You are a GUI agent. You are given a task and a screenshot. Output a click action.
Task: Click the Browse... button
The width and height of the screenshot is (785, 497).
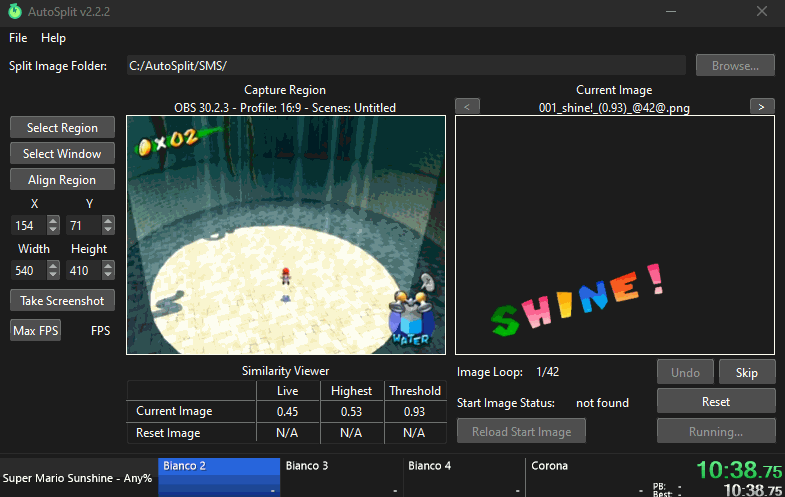click(735, 66)
